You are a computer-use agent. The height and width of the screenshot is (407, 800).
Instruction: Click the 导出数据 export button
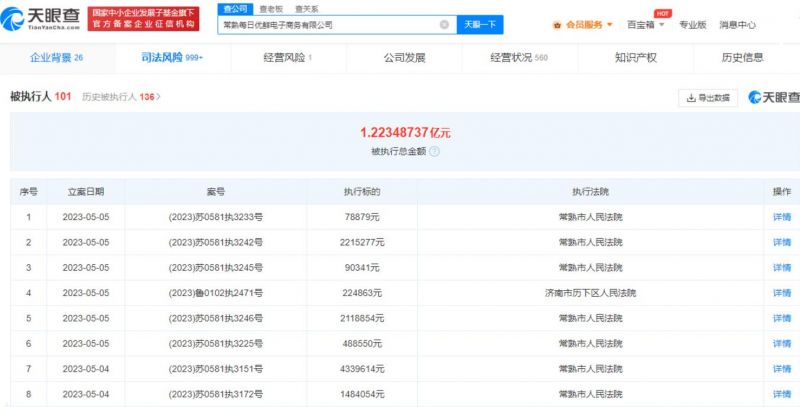point(708,98)
